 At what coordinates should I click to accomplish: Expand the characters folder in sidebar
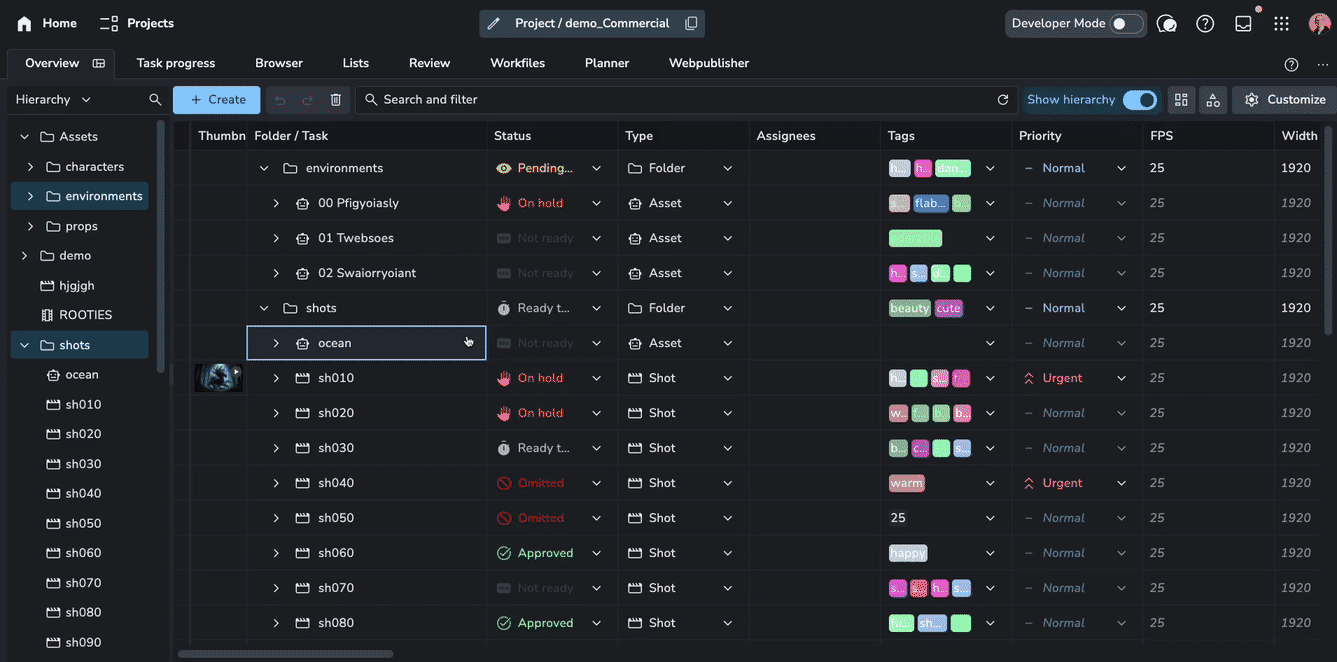(x=30, y=167)
